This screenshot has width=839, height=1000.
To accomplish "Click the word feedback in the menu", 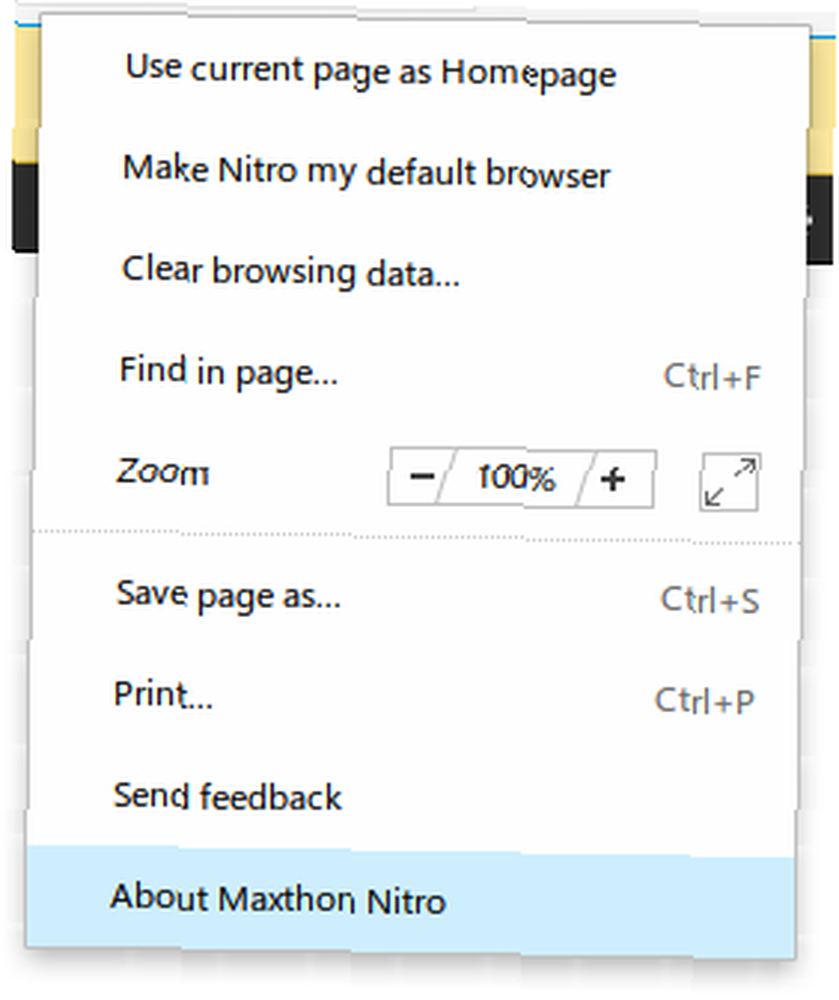I will [x=270, y=797].
